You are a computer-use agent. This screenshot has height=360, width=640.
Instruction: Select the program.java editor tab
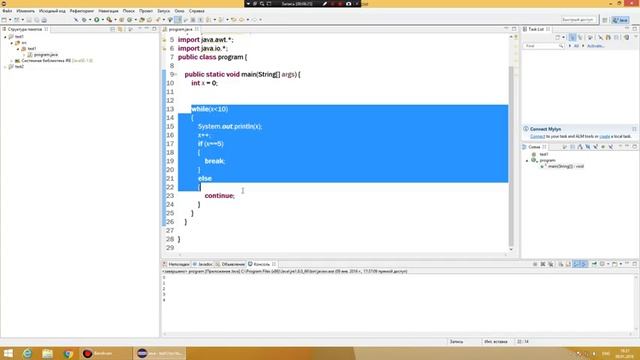180,29
